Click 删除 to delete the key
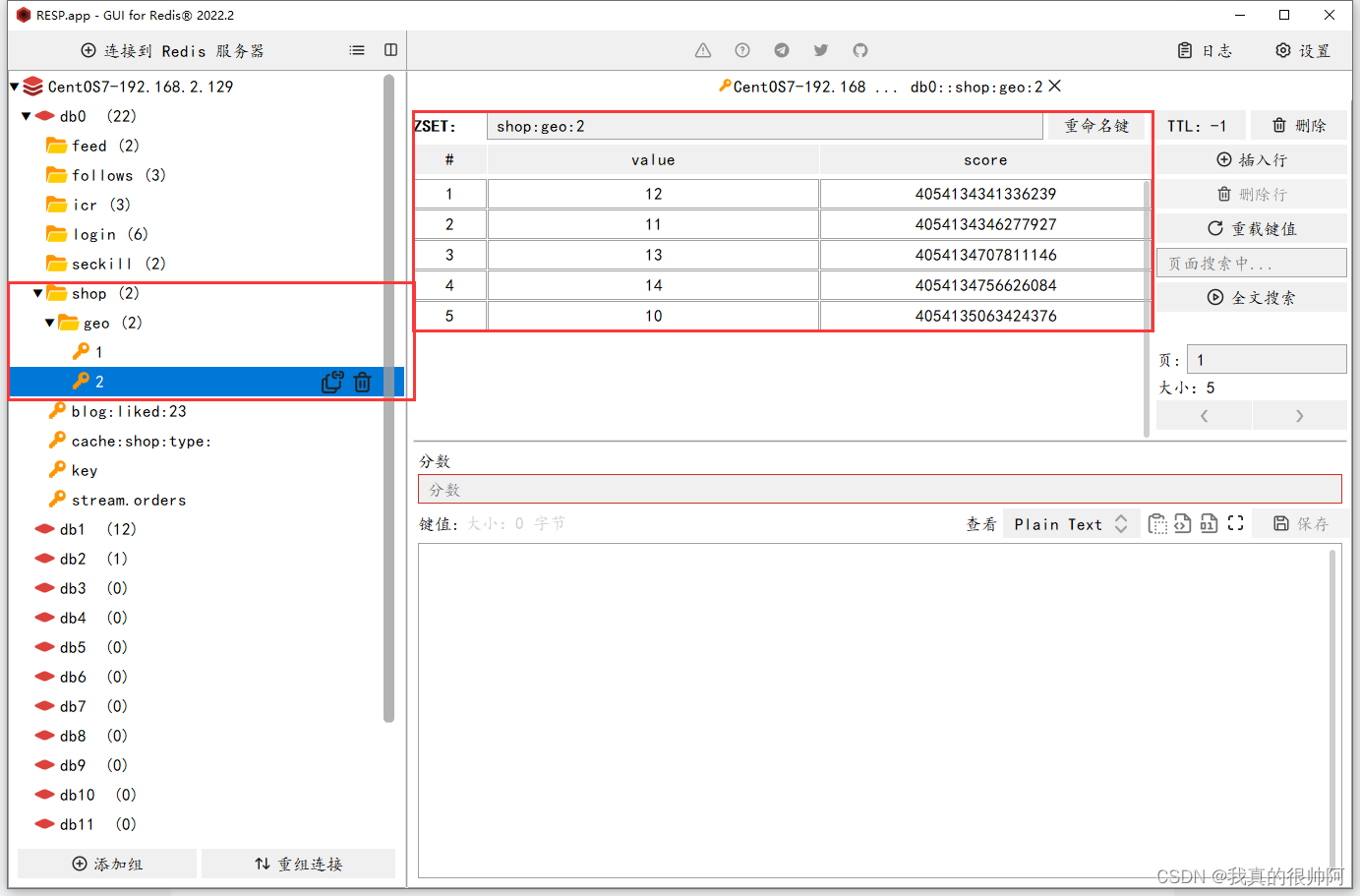 [x=1299, y=126]
